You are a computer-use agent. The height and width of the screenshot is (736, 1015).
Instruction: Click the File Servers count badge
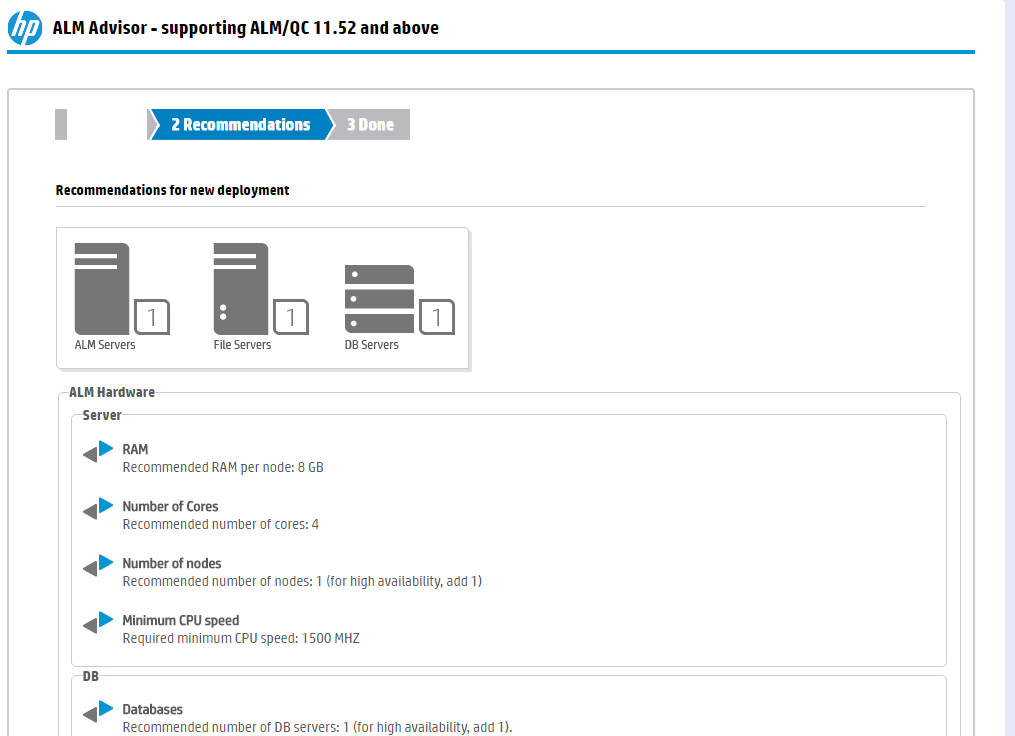pyautogui.click(x=291, y=317)
